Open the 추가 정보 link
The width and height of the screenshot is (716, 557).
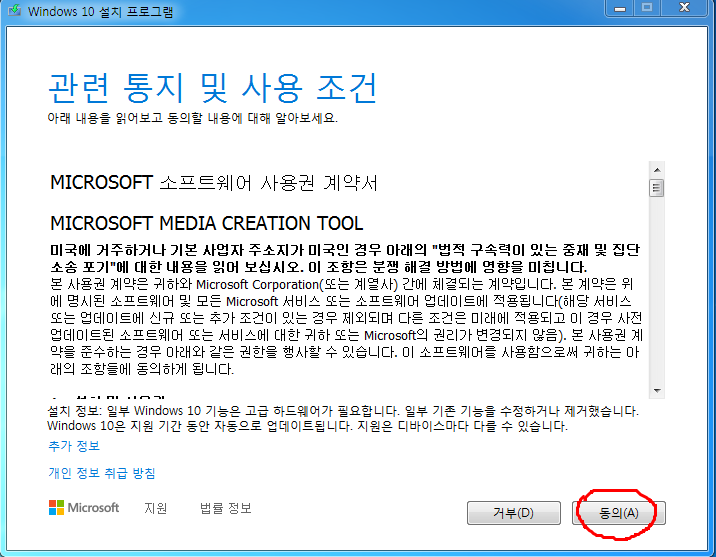click(x=74, y=446)
